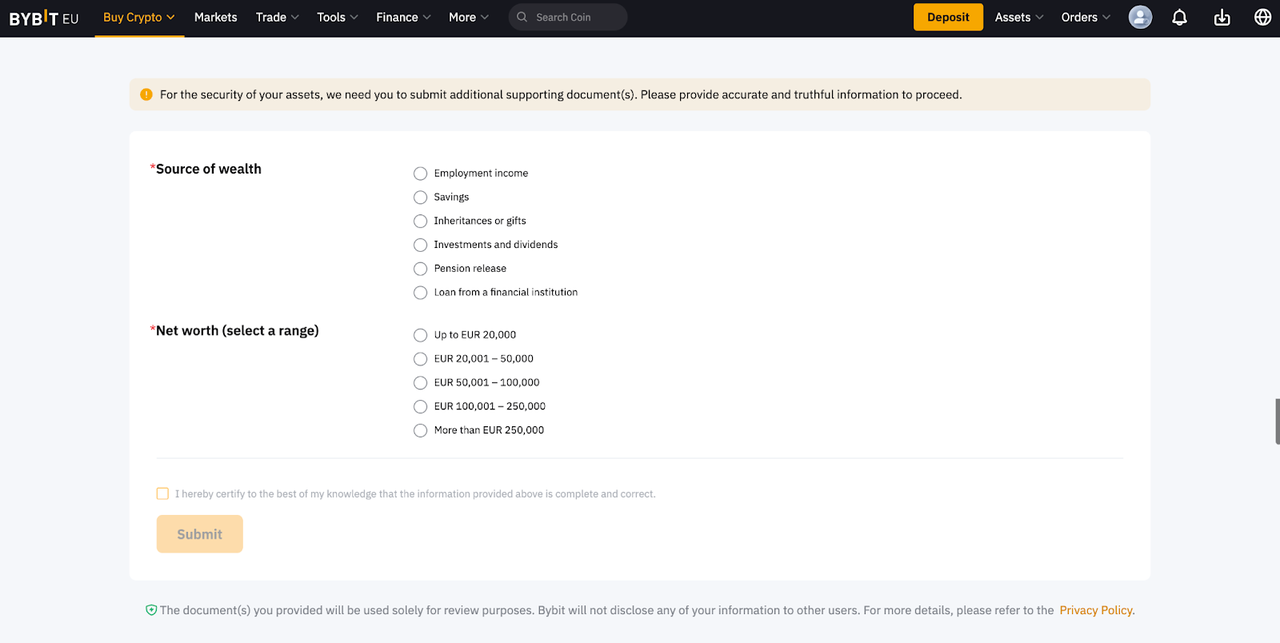
Task: Open the notifications bell
Action: pos(1179,17)
